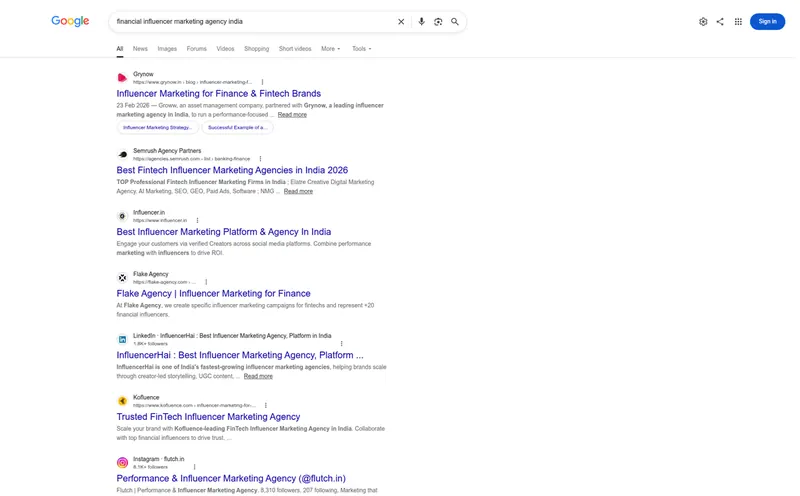The image size is (800, 496).
Task: Select the All tab
Action: coord(120,49)
